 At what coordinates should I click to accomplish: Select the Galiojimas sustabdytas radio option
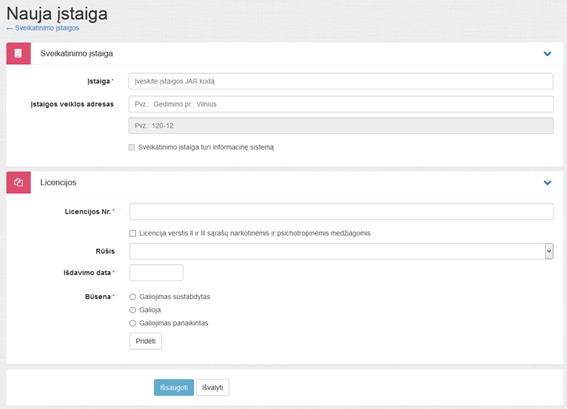click(x=133, y=297)
